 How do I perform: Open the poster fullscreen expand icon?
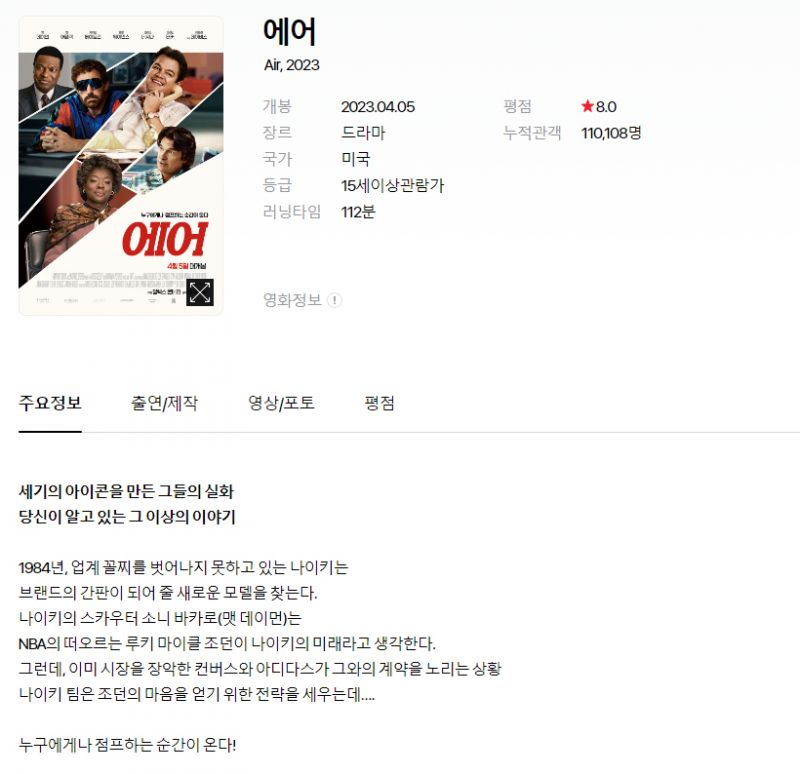tap(199, 292)
